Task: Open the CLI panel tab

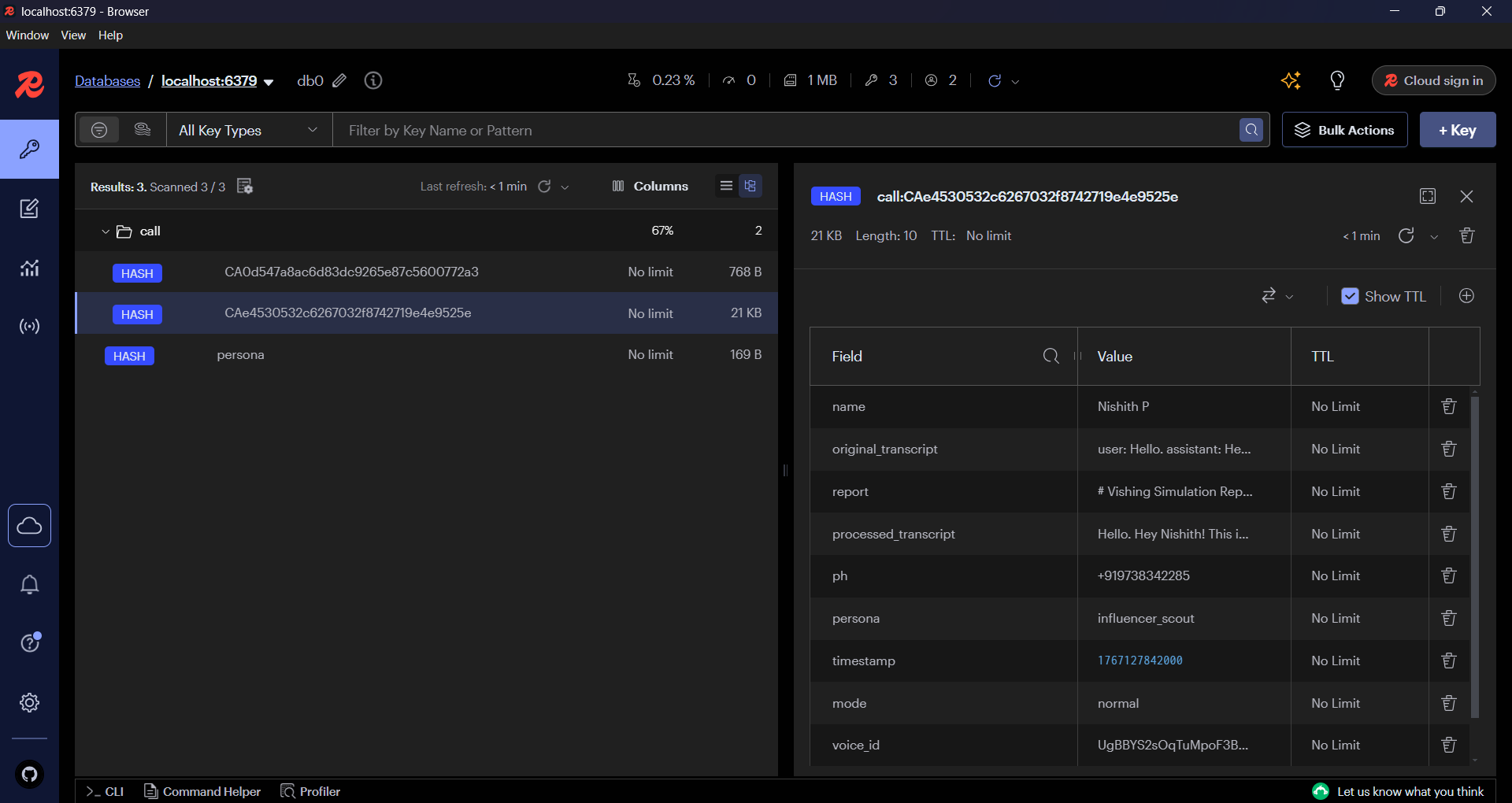Action: coord(105,791)
